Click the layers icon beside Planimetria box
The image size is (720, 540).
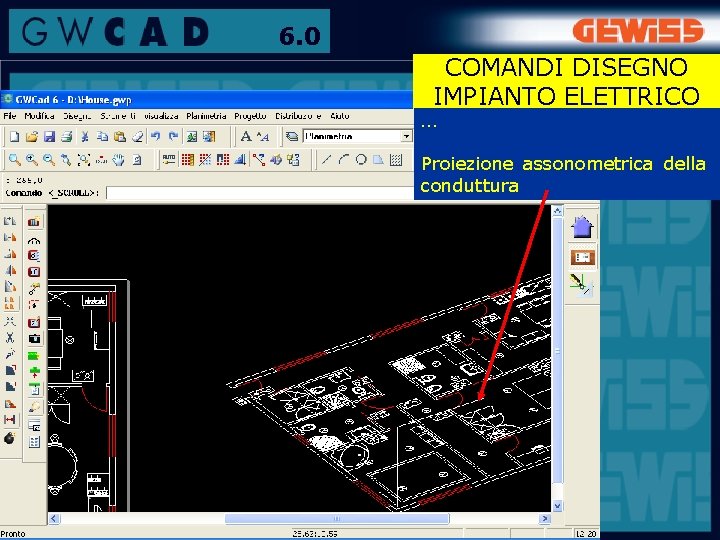292,136
